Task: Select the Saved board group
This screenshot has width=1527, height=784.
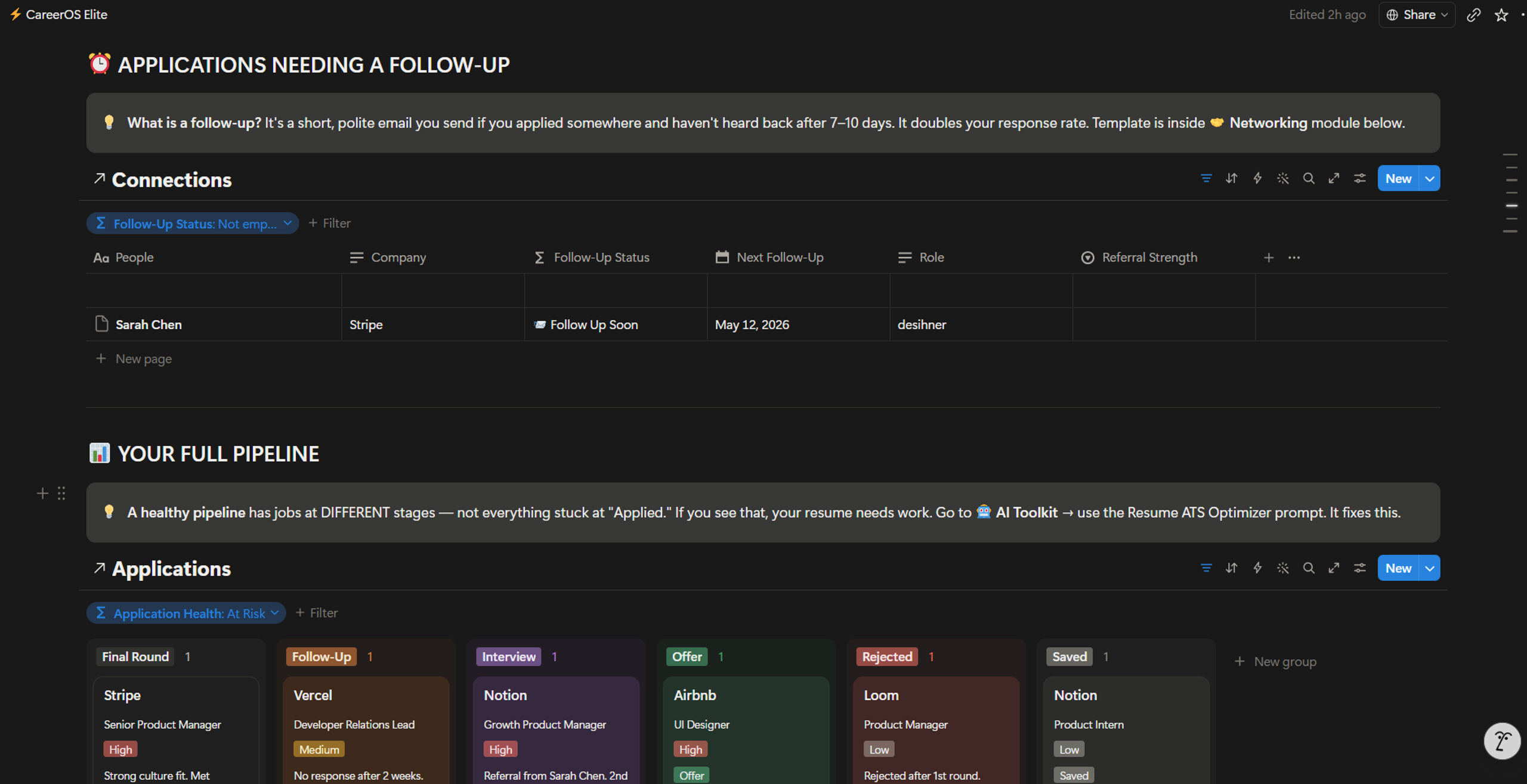Action: [1069, 656]
